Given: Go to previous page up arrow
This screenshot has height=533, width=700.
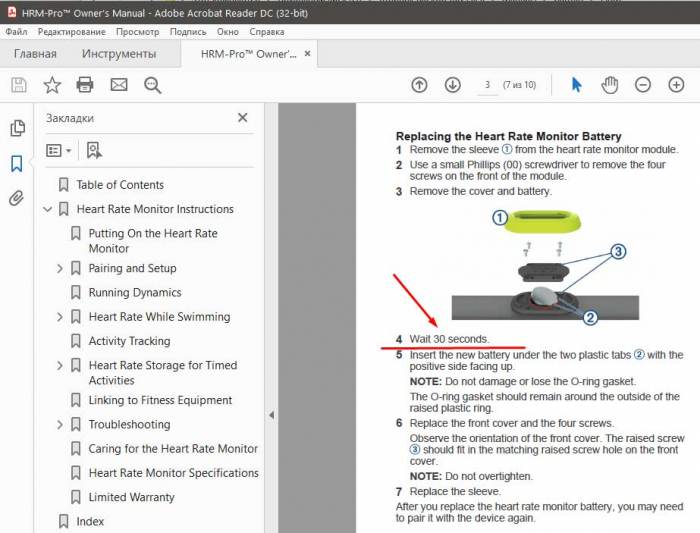Looking at the screenshot, I should click(419, 85).
